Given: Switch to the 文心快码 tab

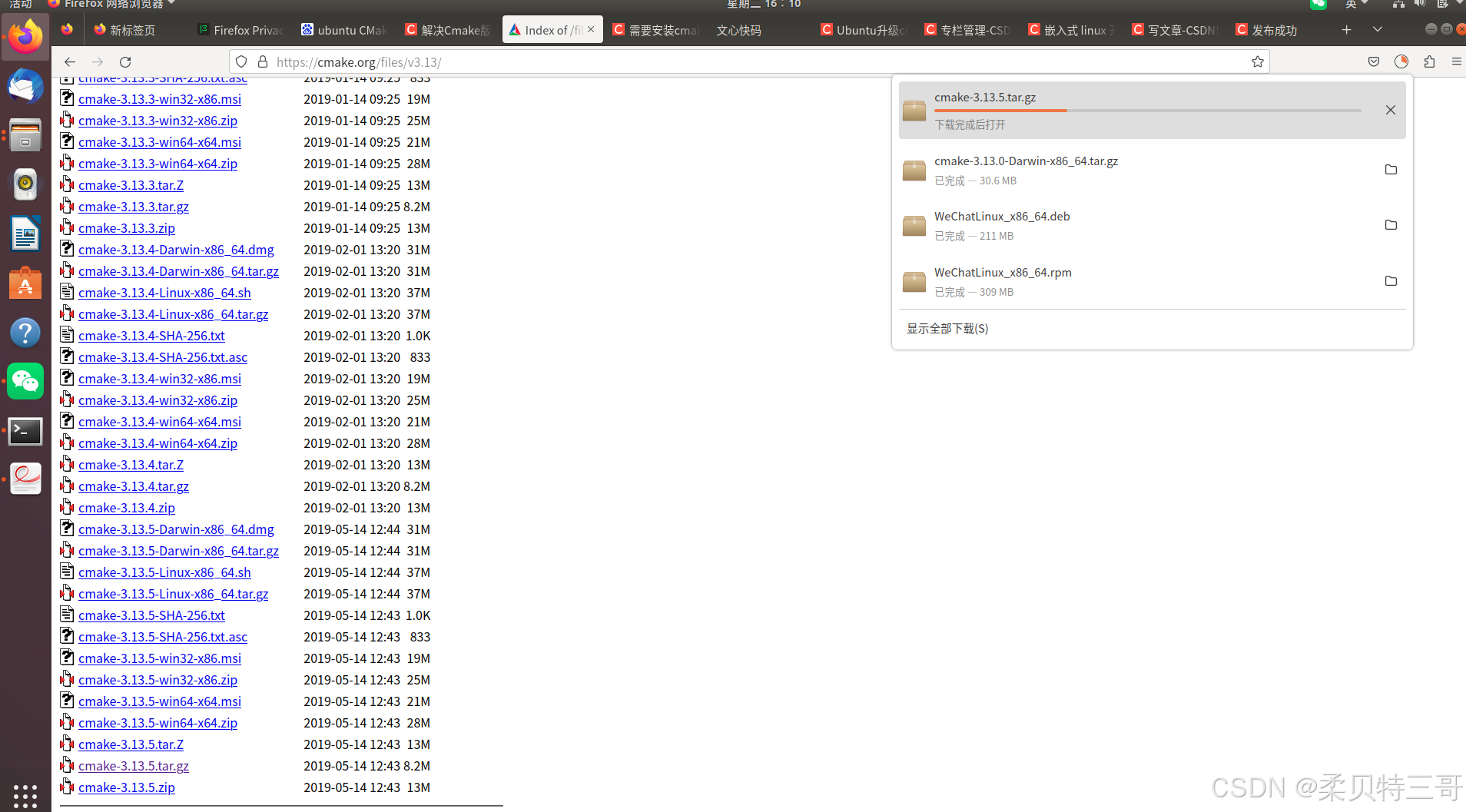Looking at the screenshot, I should (738, 30).
